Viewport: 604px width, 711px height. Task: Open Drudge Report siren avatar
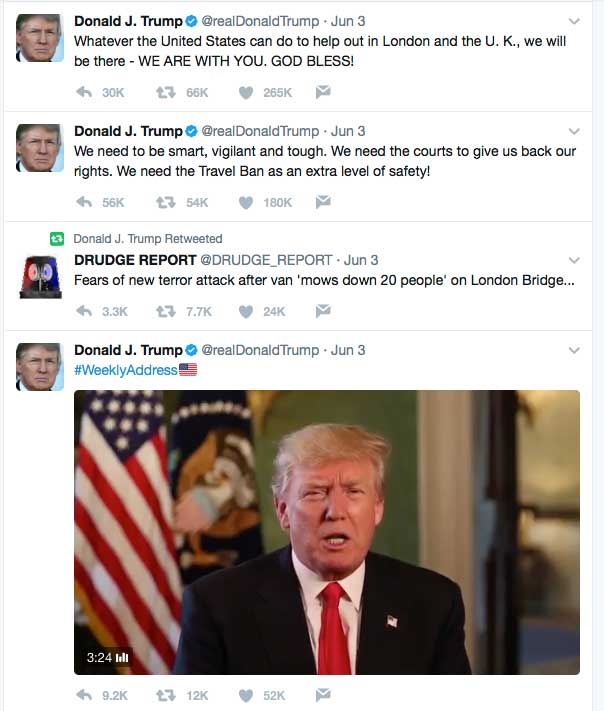coord(40,277)
